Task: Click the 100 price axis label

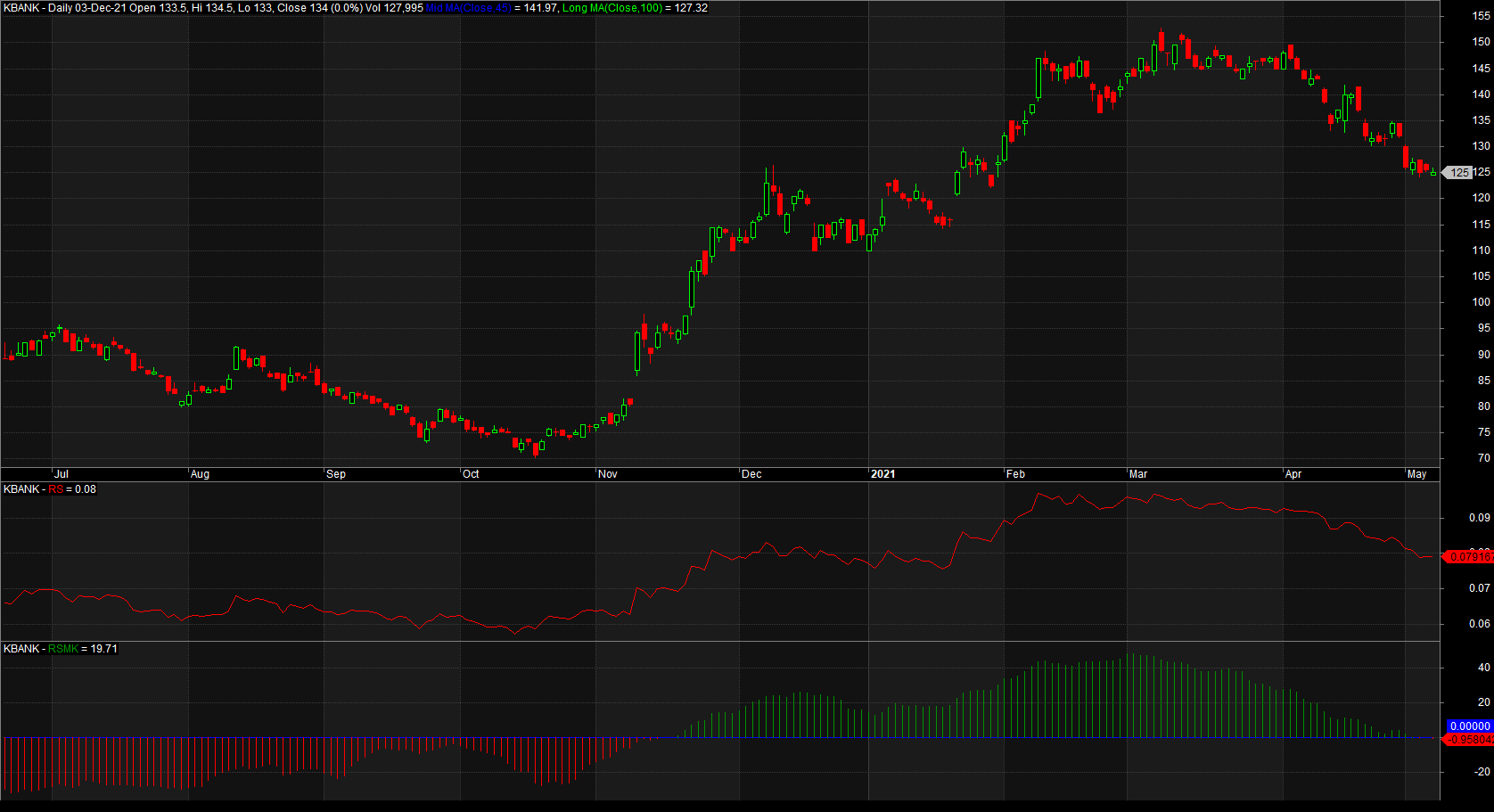Action: click(1481, 302)
